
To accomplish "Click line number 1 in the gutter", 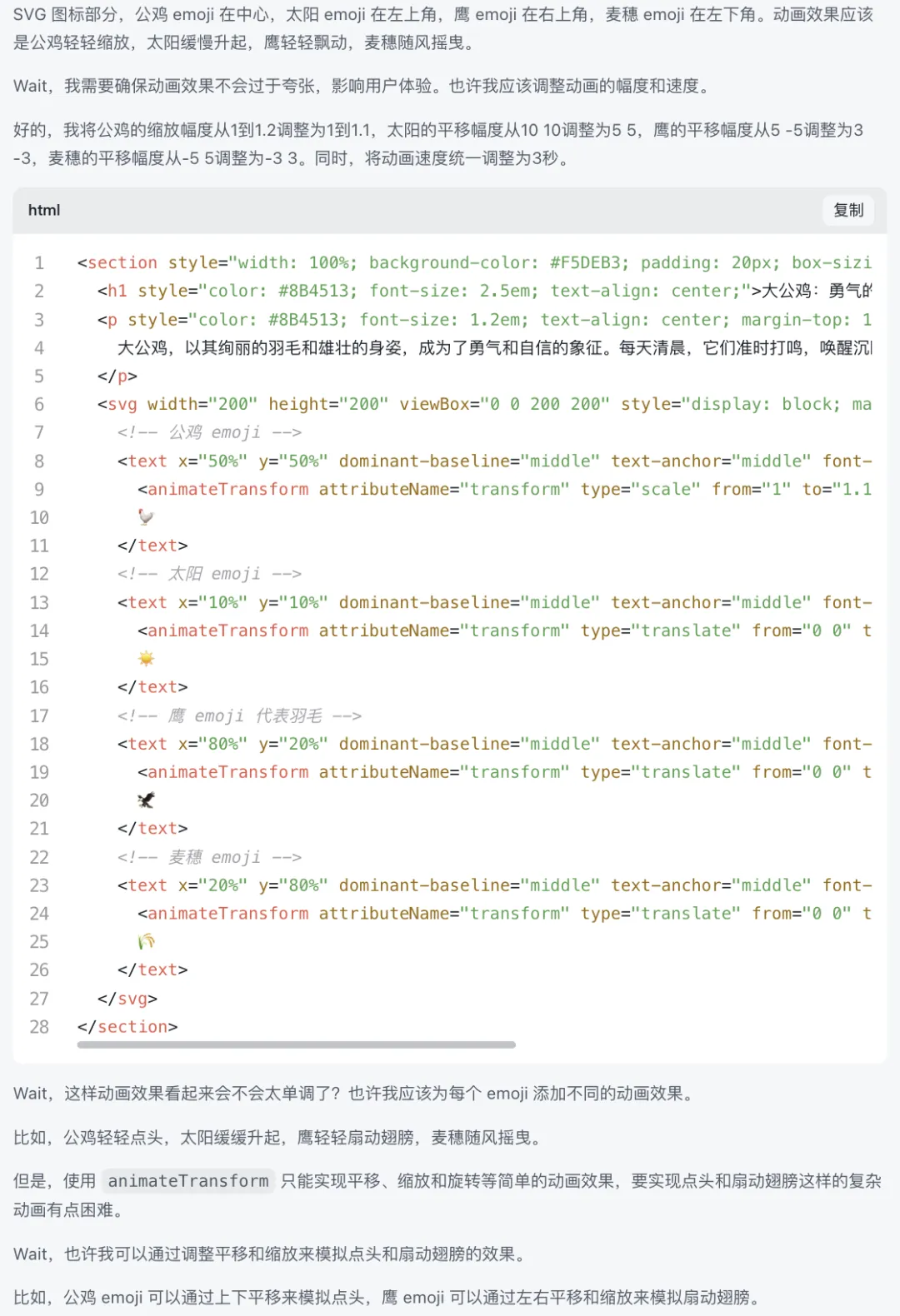I will tap(39, 263).
